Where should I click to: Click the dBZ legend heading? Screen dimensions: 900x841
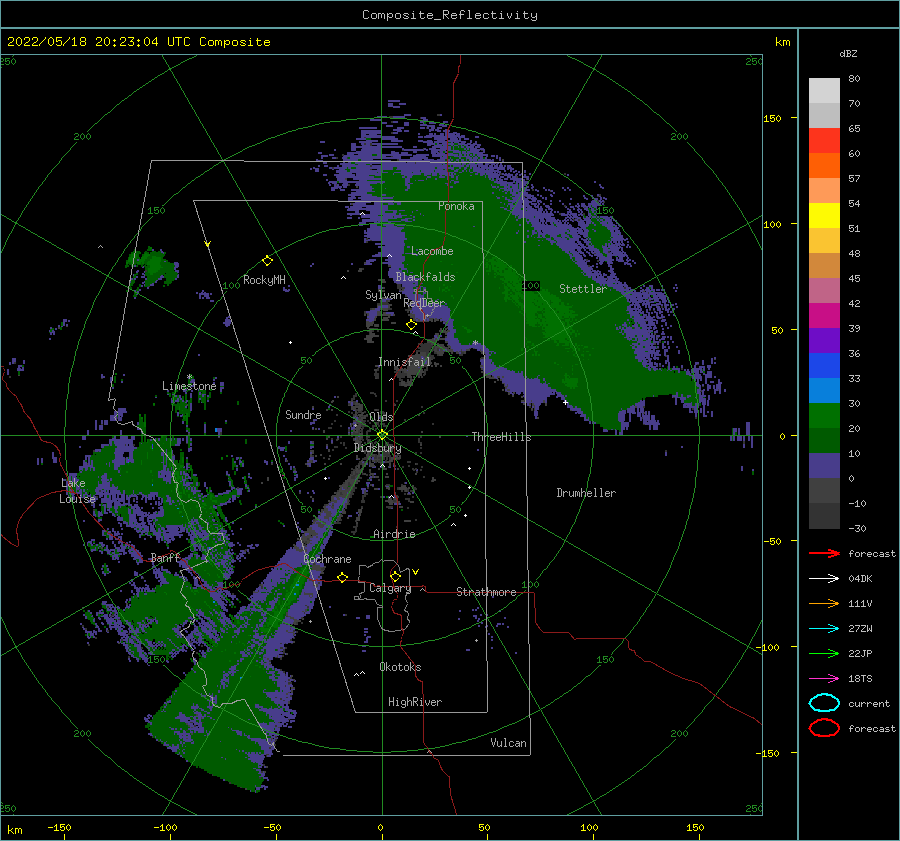coord(848,53)
